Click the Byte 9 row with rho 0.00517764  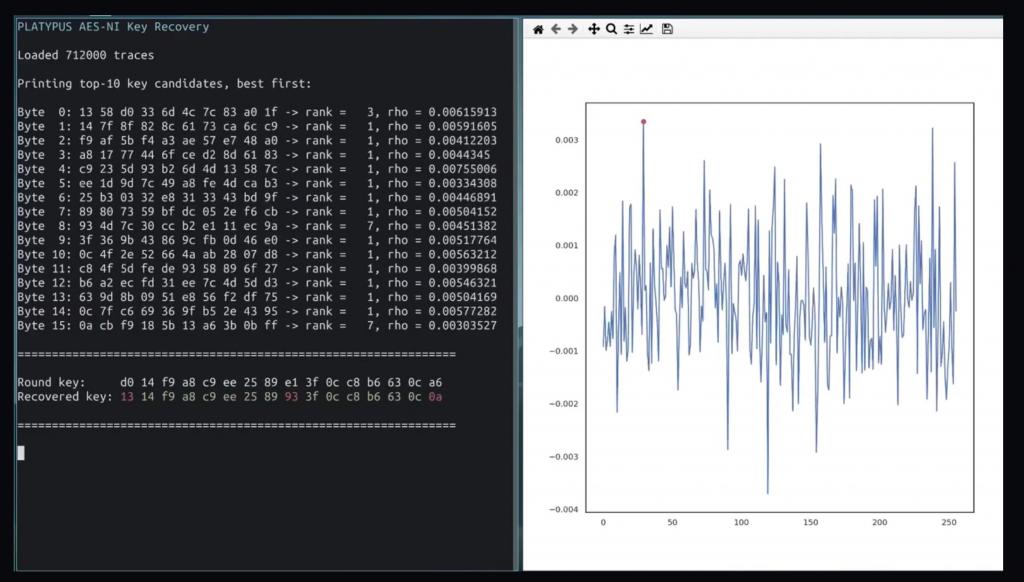point(257,240)
